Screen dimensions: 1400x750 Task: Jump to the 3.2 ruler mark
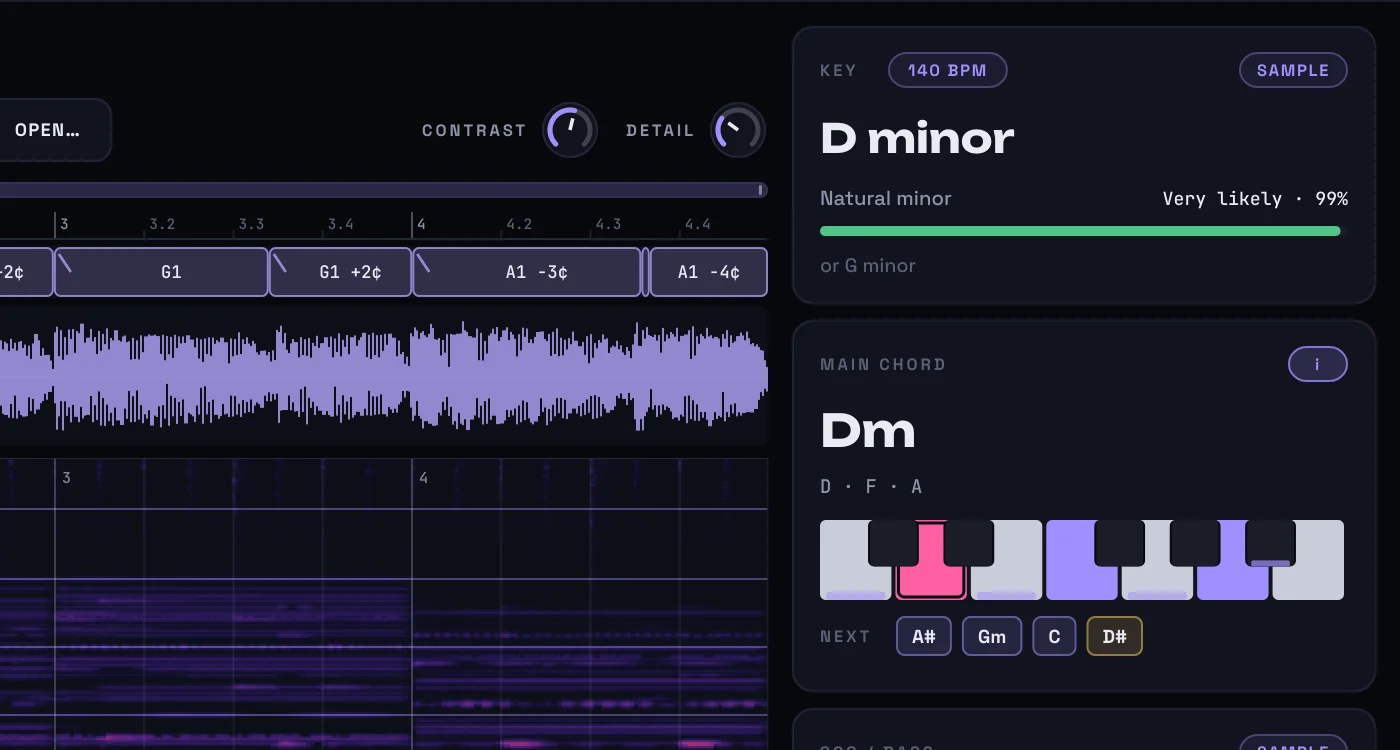click(x=162, y=224)
